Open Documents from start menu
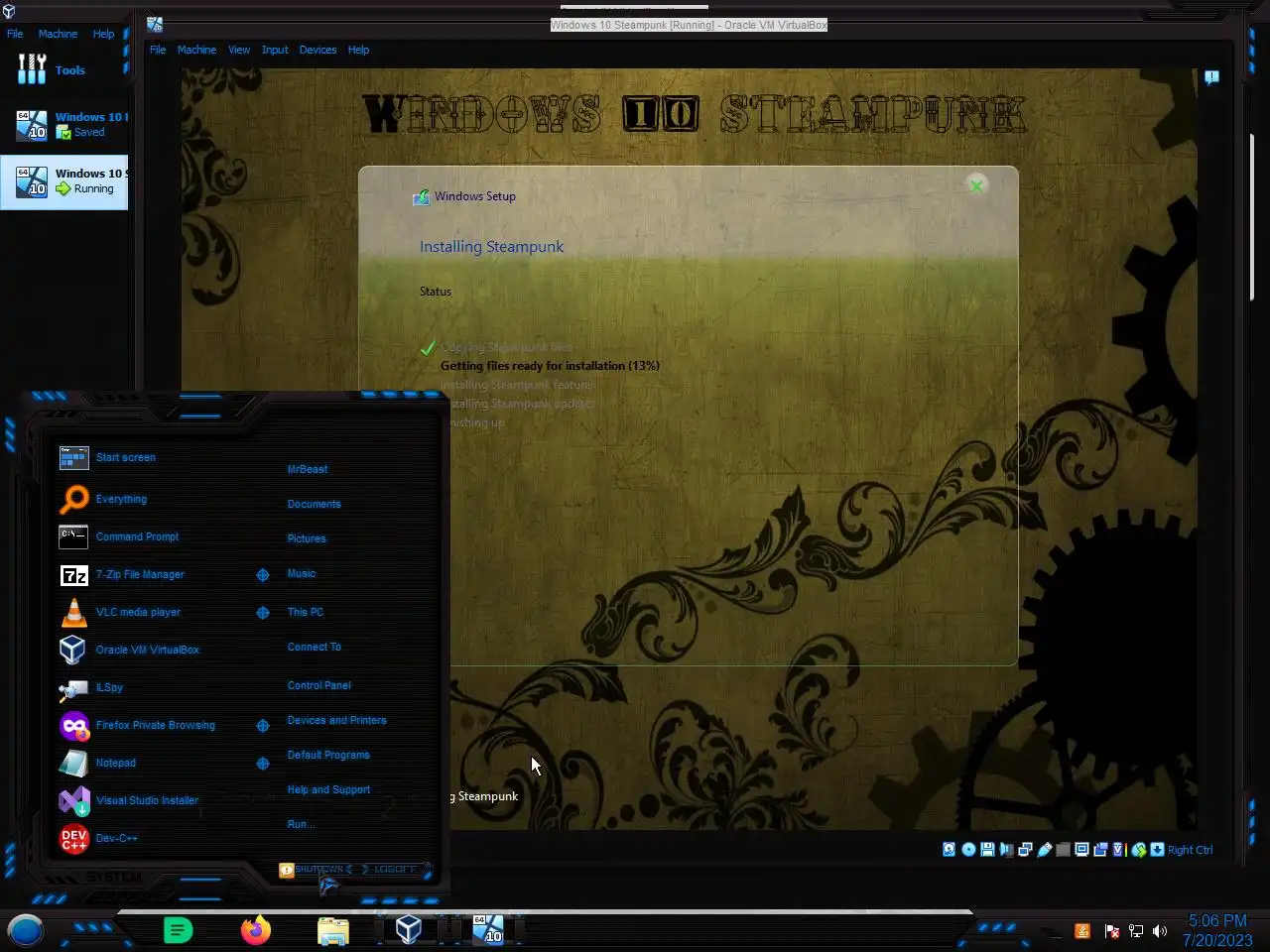 point(314,504)
